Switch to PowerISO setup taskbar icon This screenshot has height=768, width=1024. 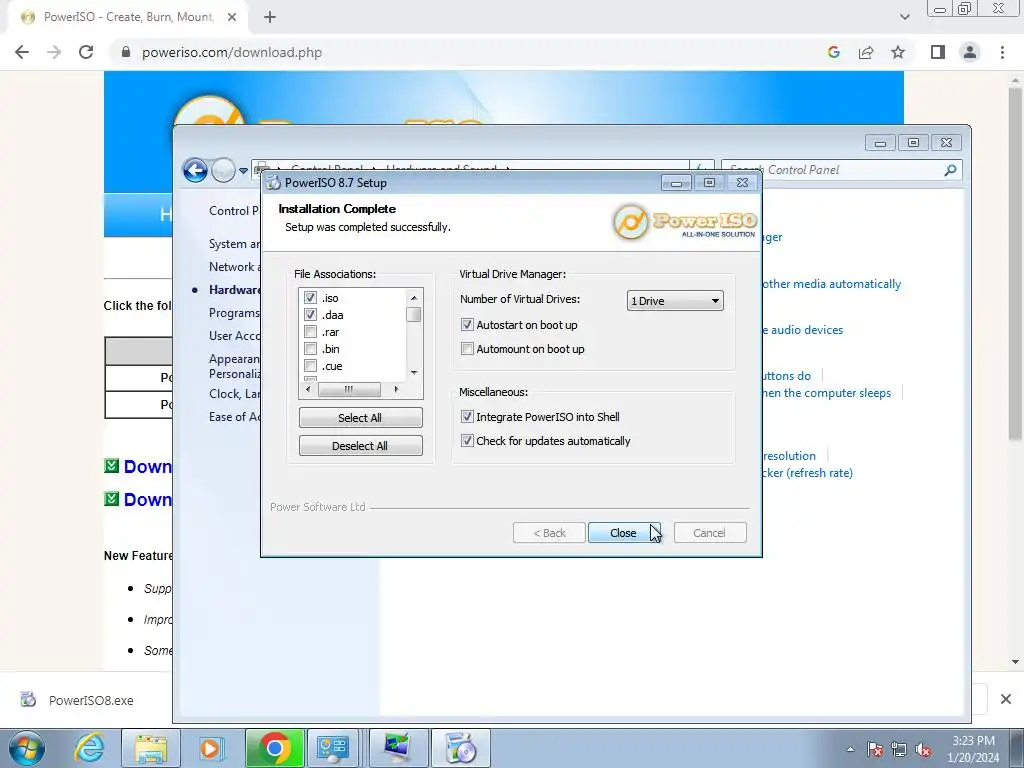point(461,748)
